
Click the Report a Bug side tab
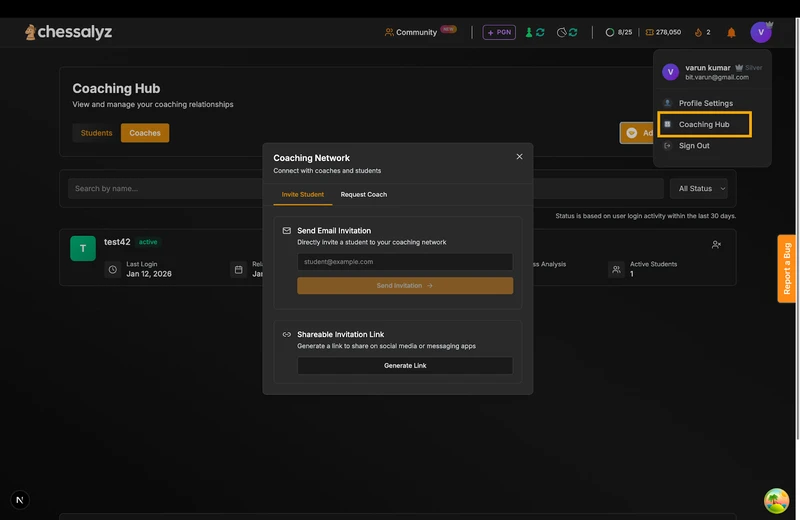787,268
